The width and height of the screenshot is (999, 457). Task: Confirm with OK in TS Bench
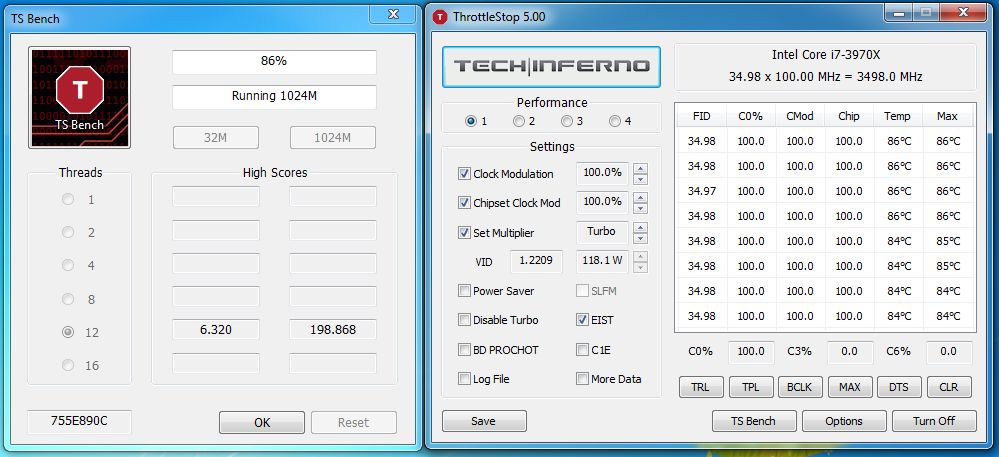[x=262, y=422]
